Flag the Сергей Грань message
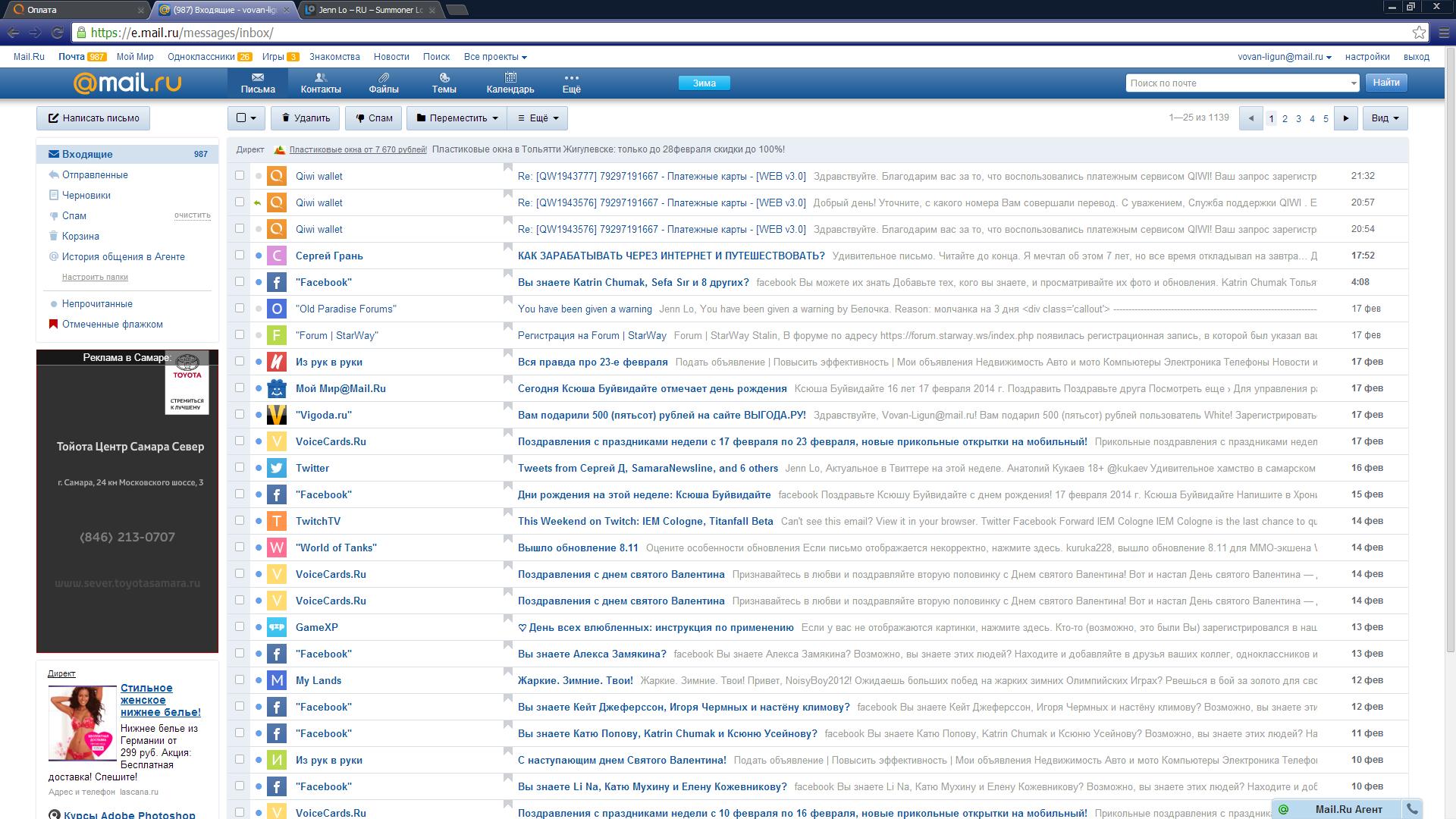Image resolution: width=1456 pixels, height=819 pixels. (508, 247)
